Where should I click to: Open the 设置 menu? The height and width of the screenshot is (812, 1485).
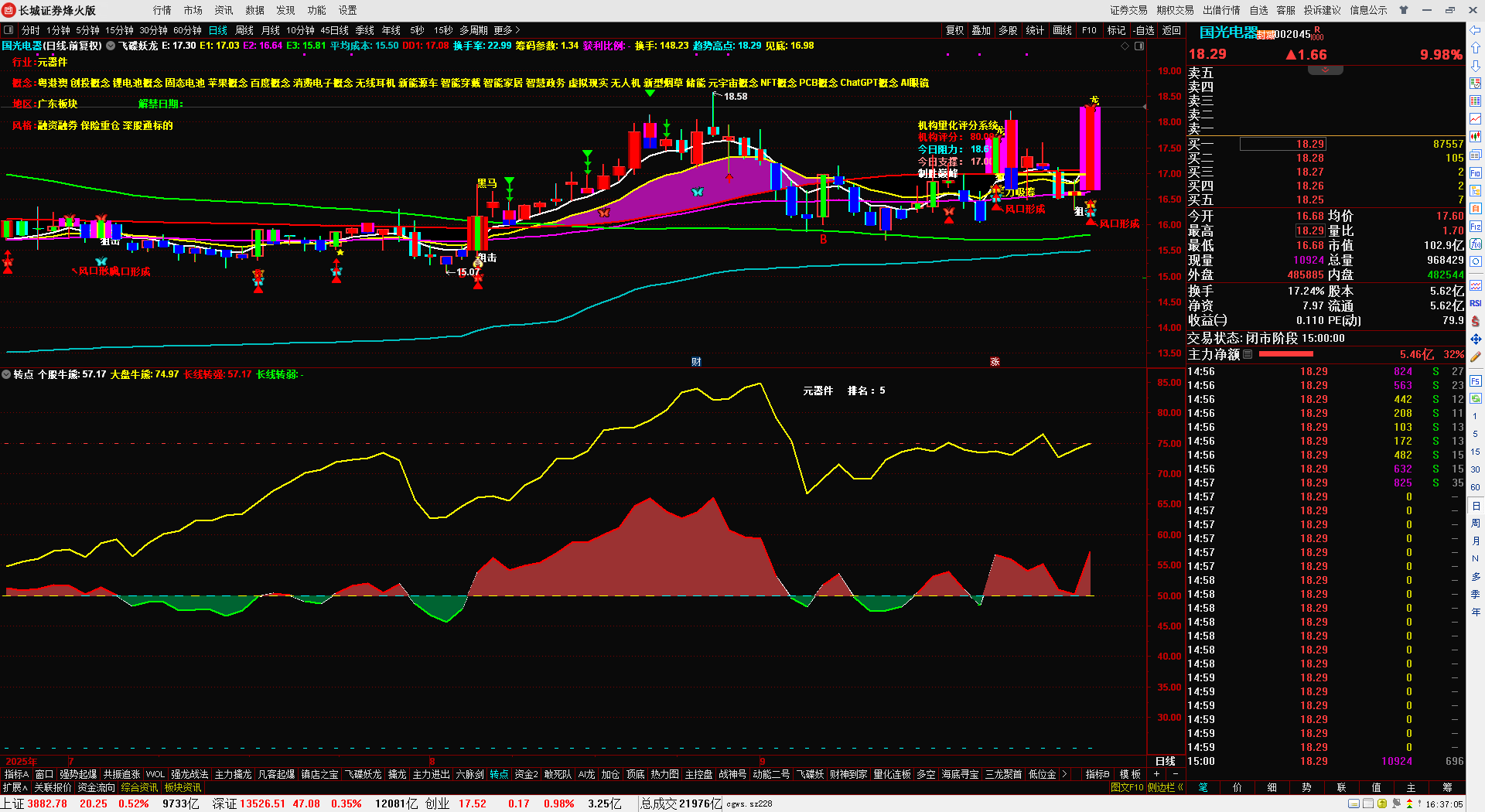tap(347, 10)
